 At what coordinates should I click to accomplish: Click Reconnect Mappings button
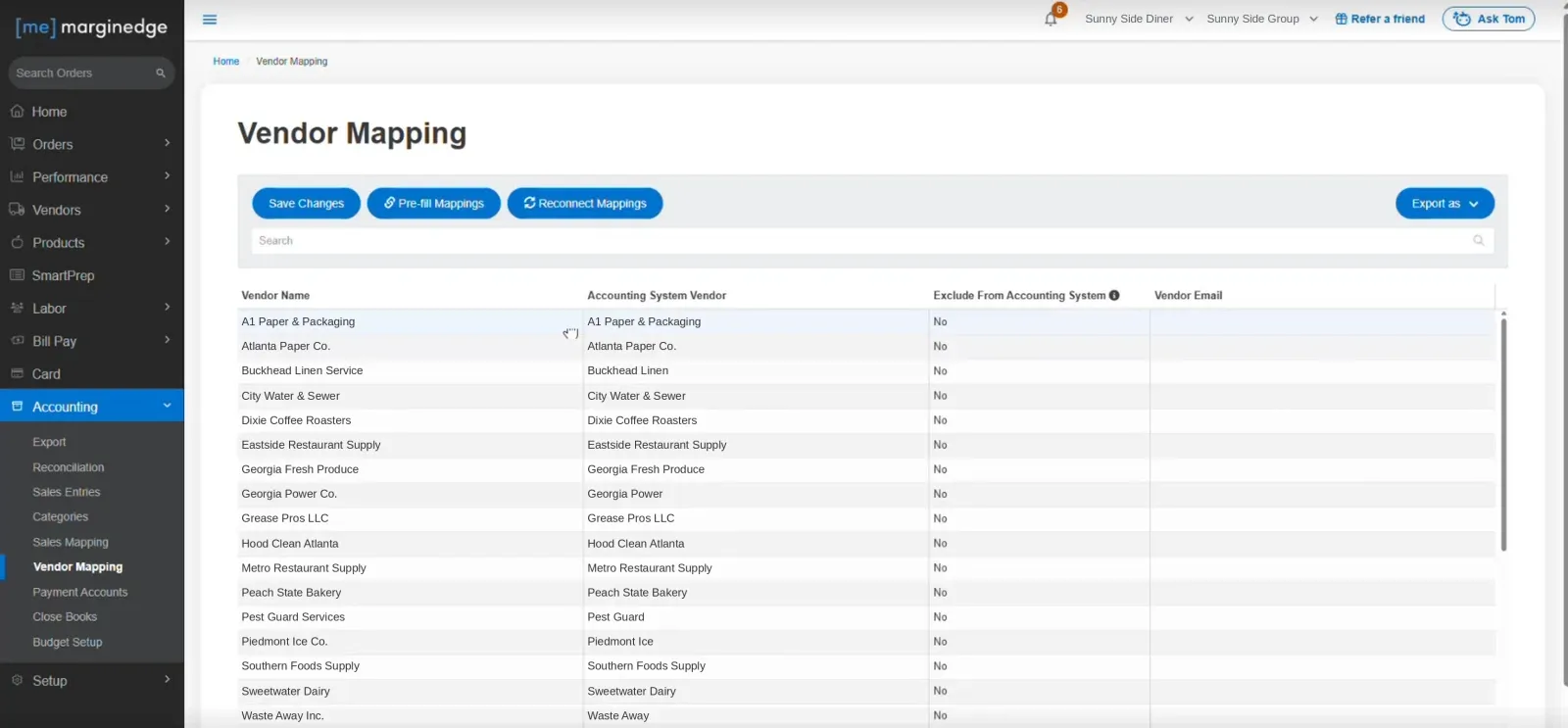[585, 204]
